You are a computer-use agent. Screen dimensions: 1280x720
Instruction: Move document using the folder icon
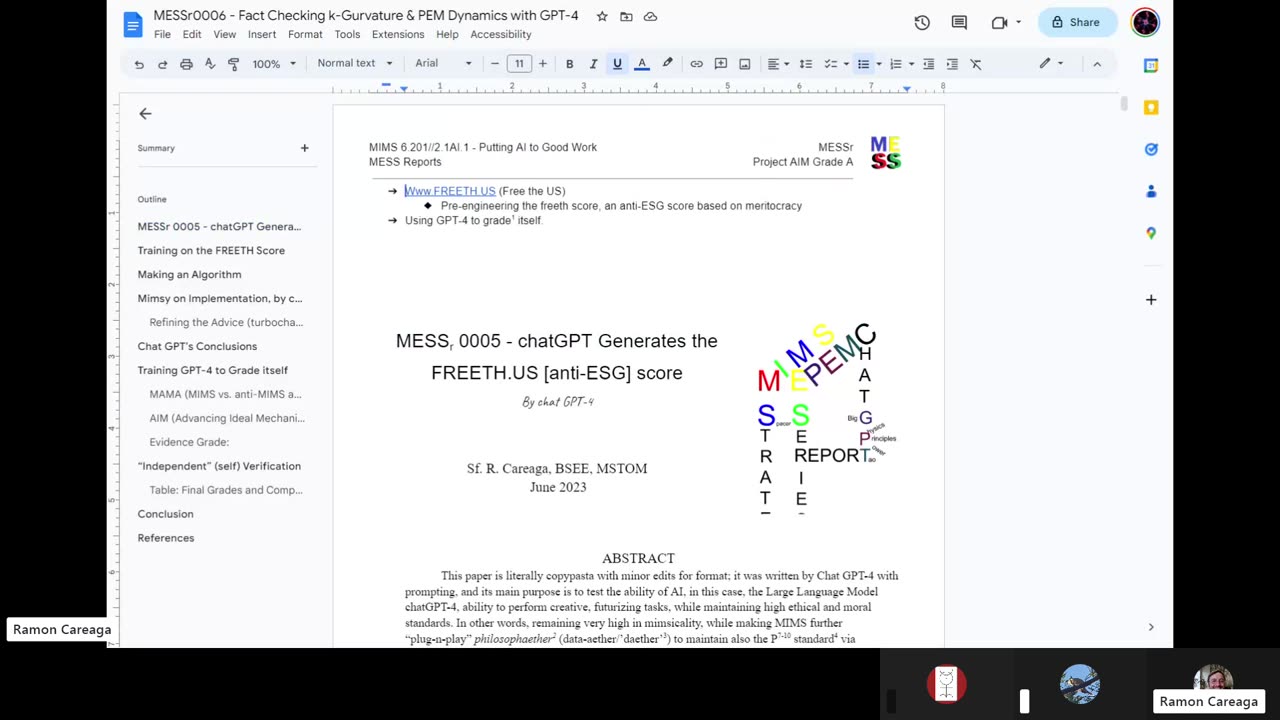point(626,16)
